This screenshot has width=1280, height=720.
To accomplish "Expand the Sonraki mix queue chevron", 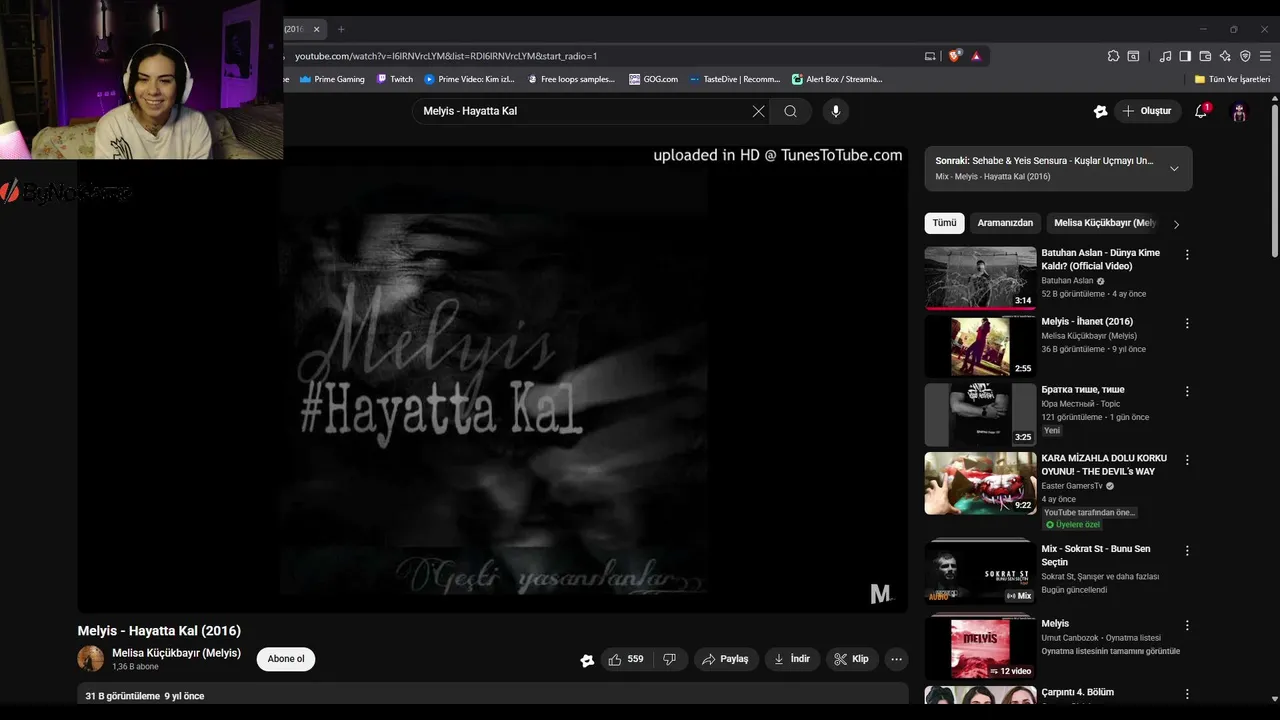I will (1174, 168).
